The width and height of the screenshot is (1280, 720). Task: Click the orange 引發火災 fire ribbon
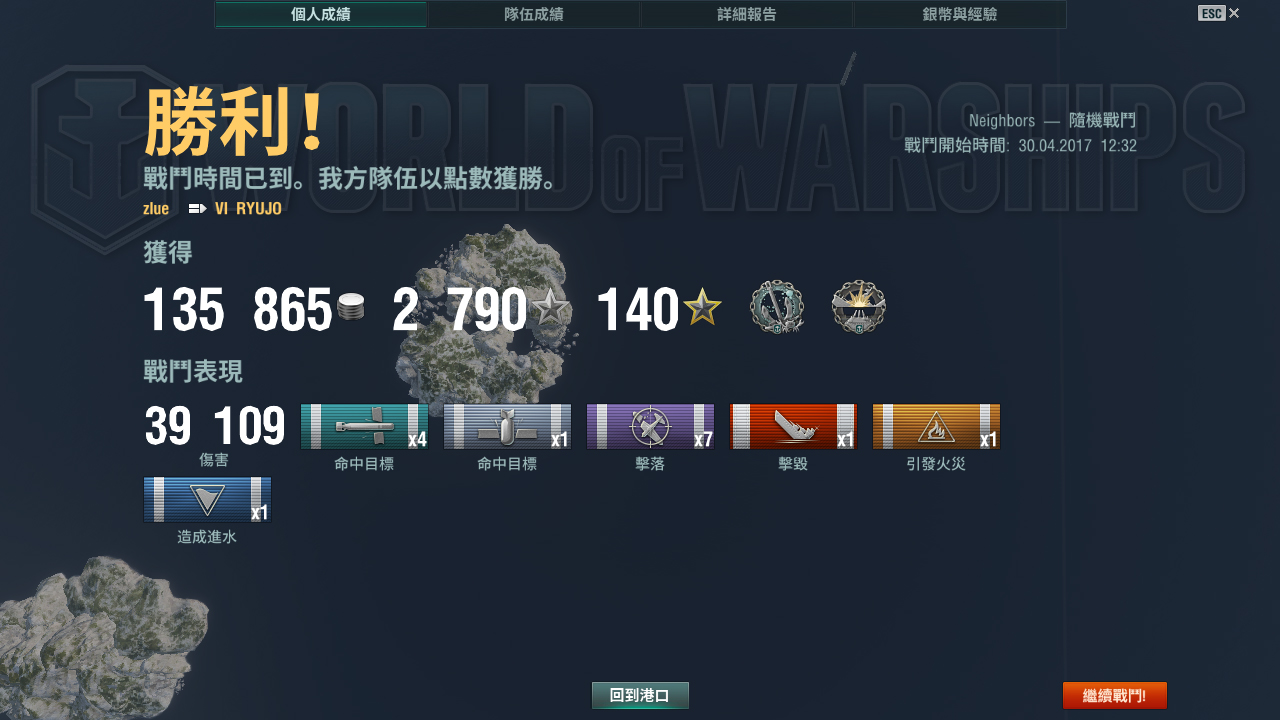(x=936, y=427)
